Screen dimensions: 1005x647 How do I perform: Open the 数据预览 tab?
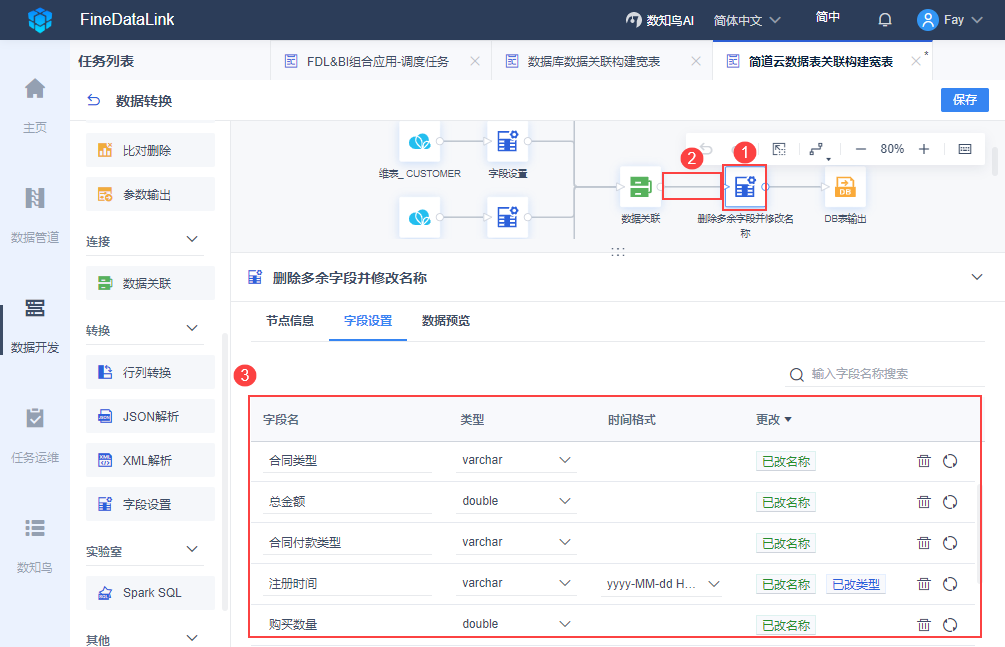point(445,321)
